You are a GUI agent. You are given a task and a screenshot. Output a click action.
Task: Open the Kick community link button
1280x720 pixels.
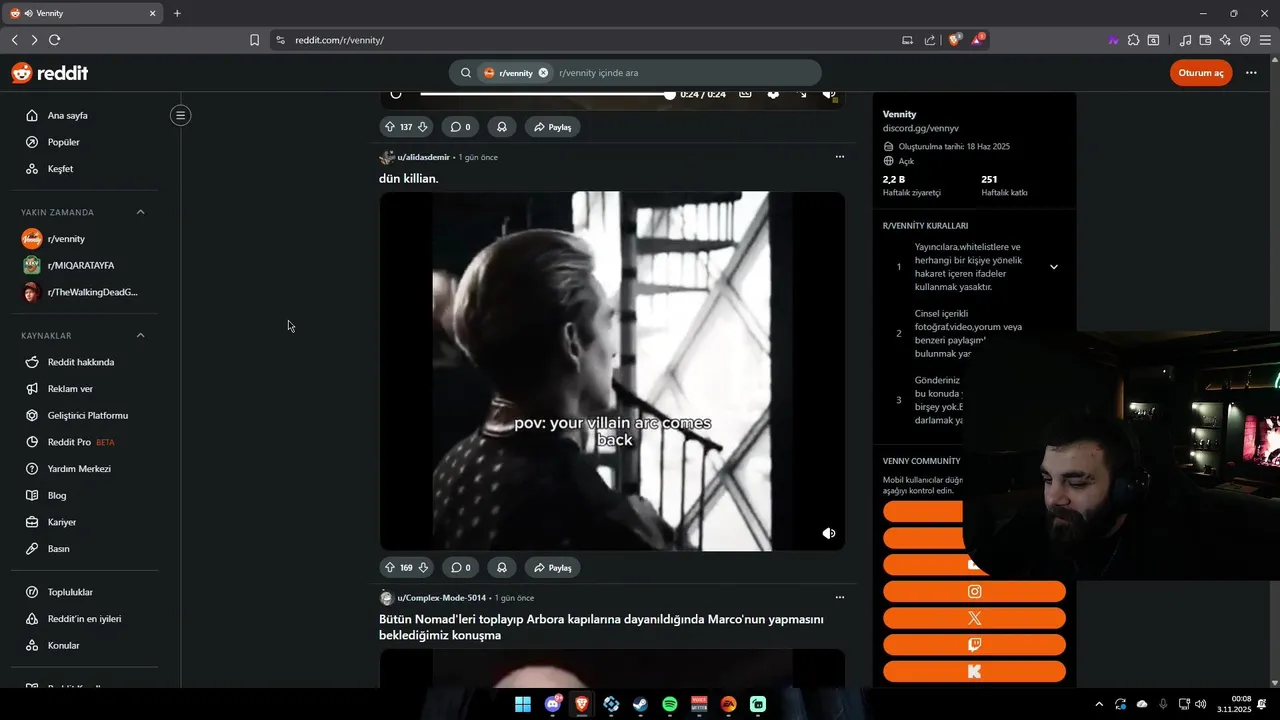[974, 672]
